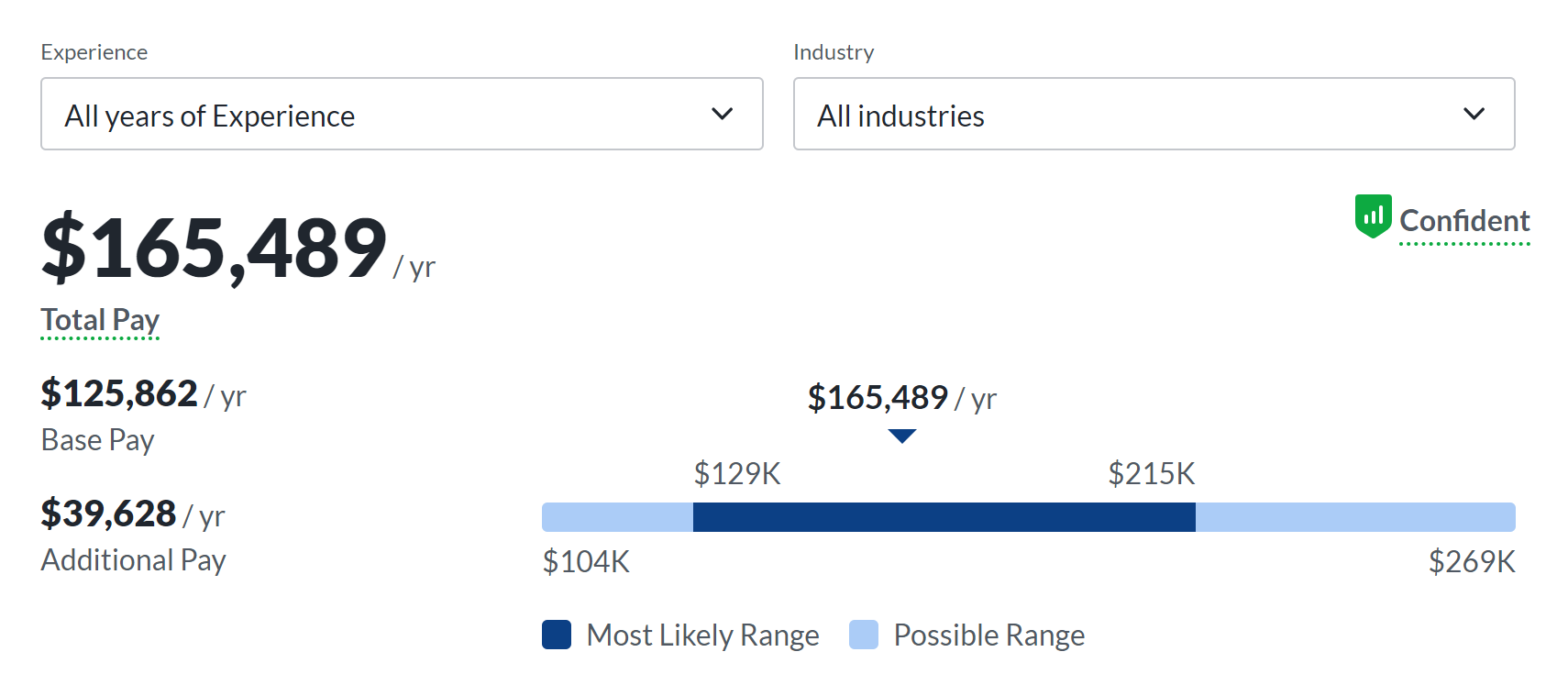This screenshot has width=1568, height=685.
Task: Click the dark blue Most Likely Range legend square
Action: (557, 635)
